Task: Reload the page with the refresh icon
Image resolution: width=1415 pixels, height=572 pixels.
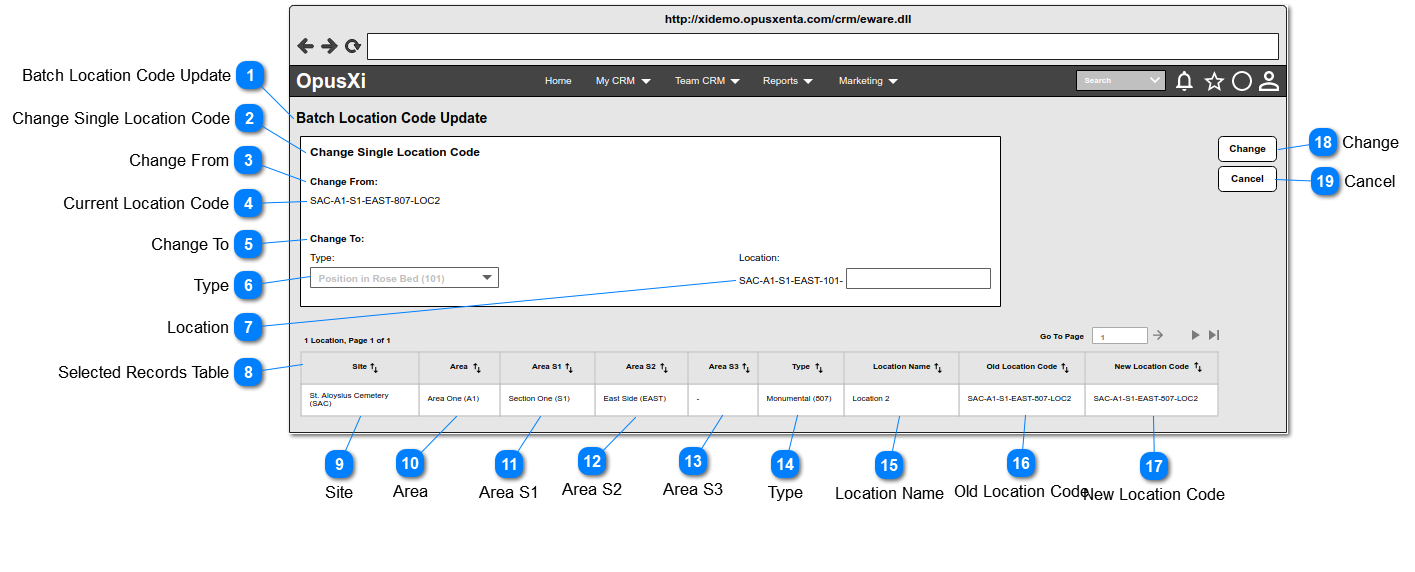Action: pyautogui.click(x=353, y=46)
